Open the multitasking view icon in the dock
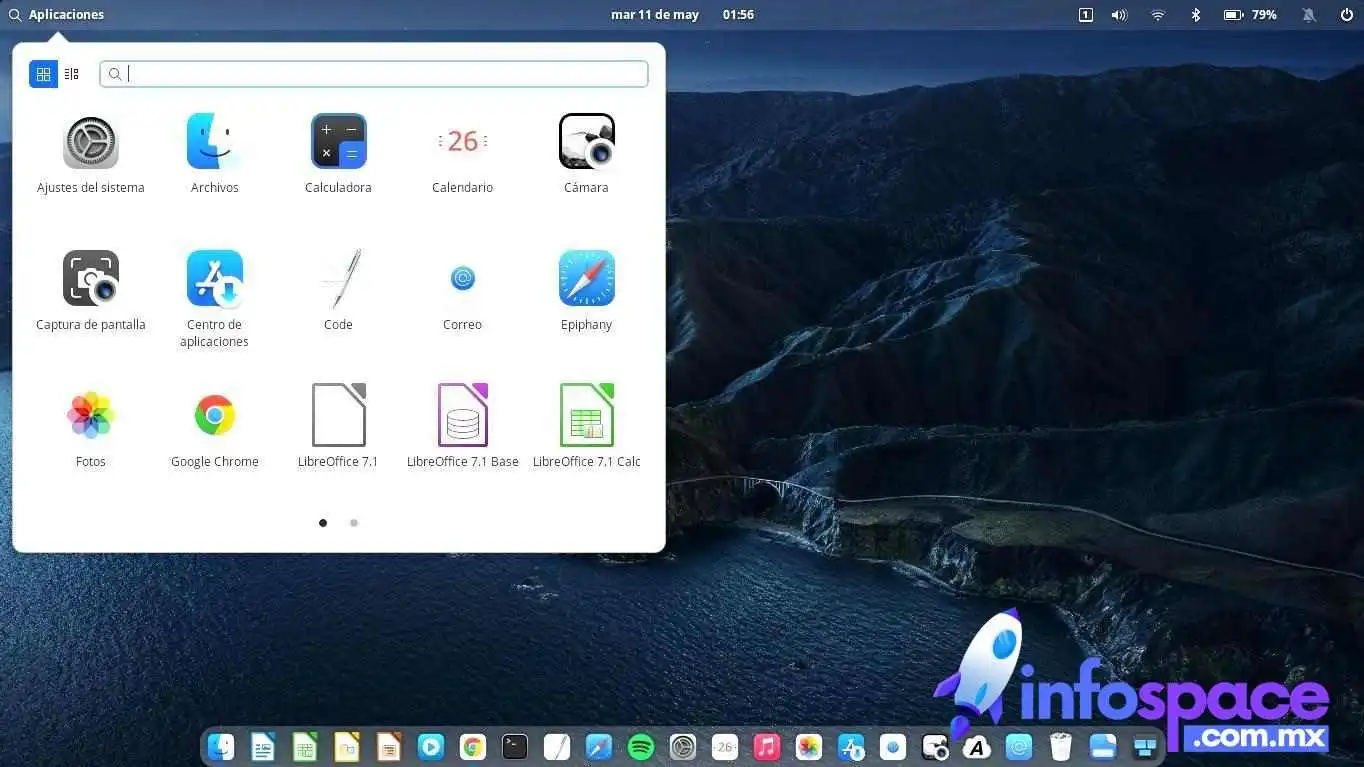Screen dimensions: 1364x767 pos(1145,746)
